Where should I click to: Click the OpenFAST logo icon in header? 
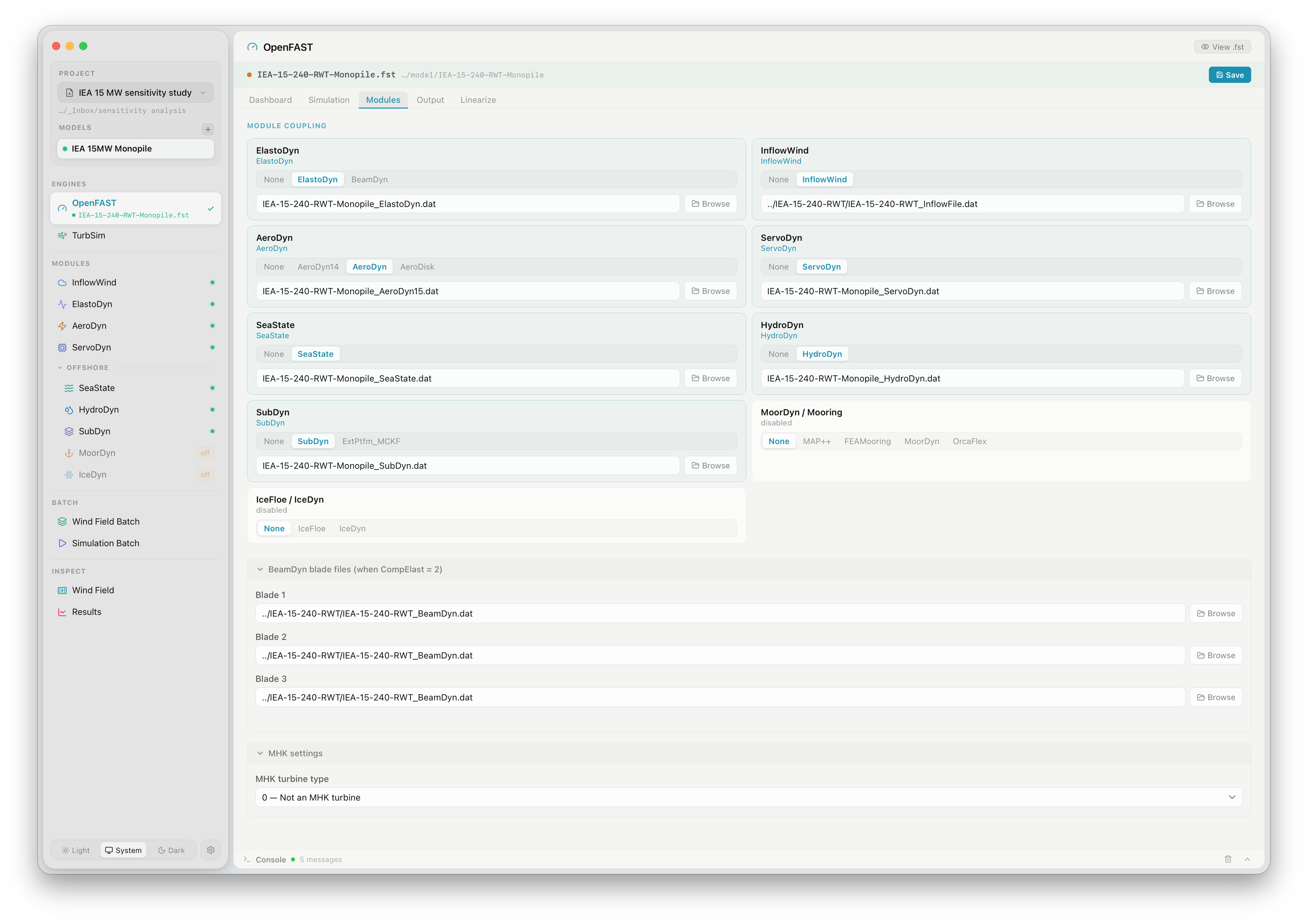pos(252,47)
